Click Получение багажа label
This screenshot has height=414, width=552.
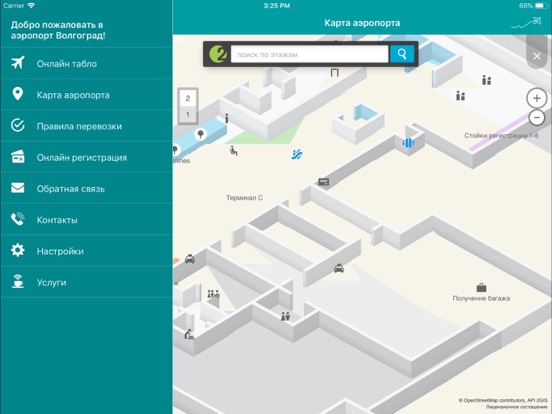tap(481, 298)
